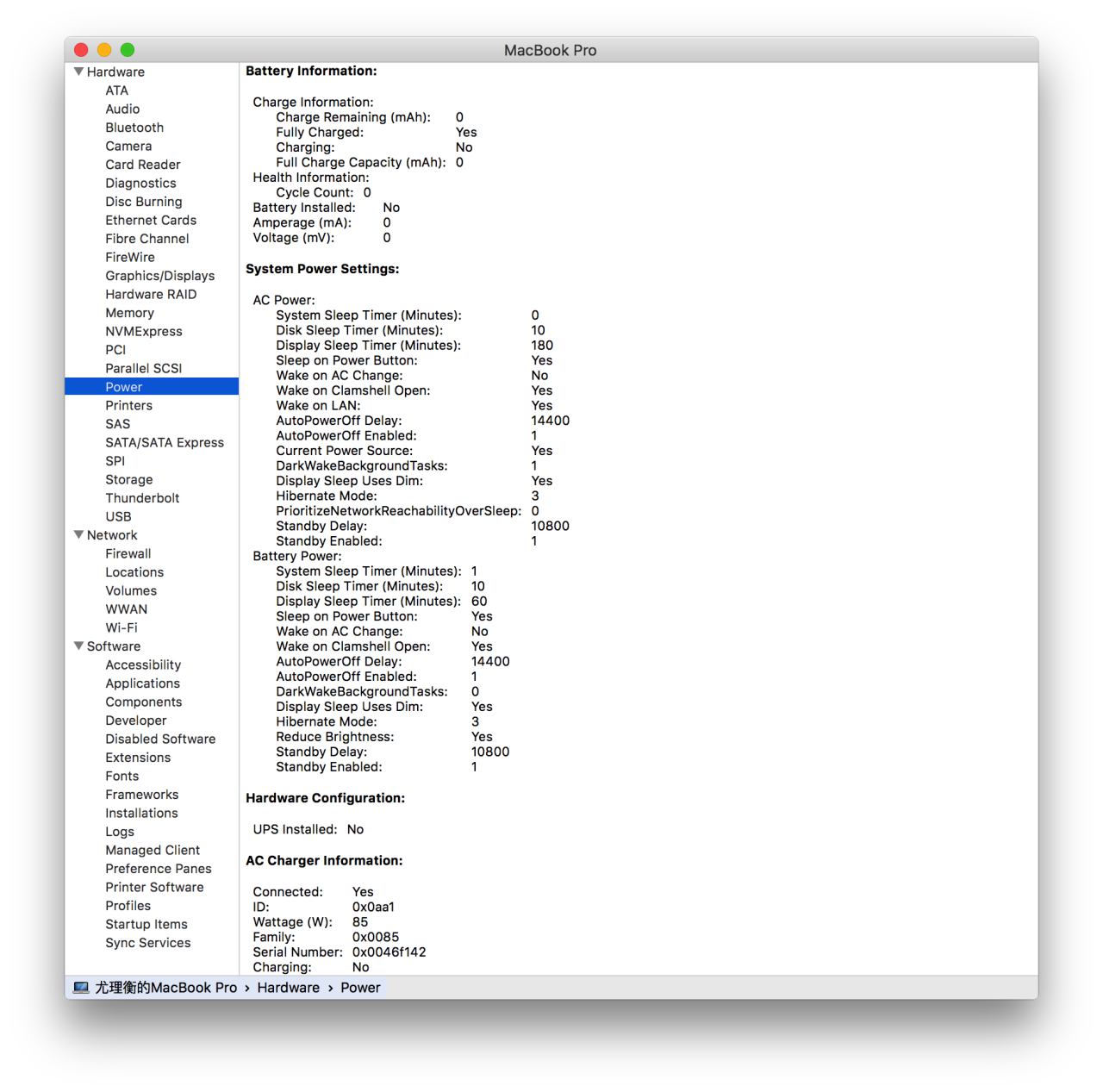Select the Software category heading
Viewport: 1103px width, 1092px height.
click(x=114, y=646)
